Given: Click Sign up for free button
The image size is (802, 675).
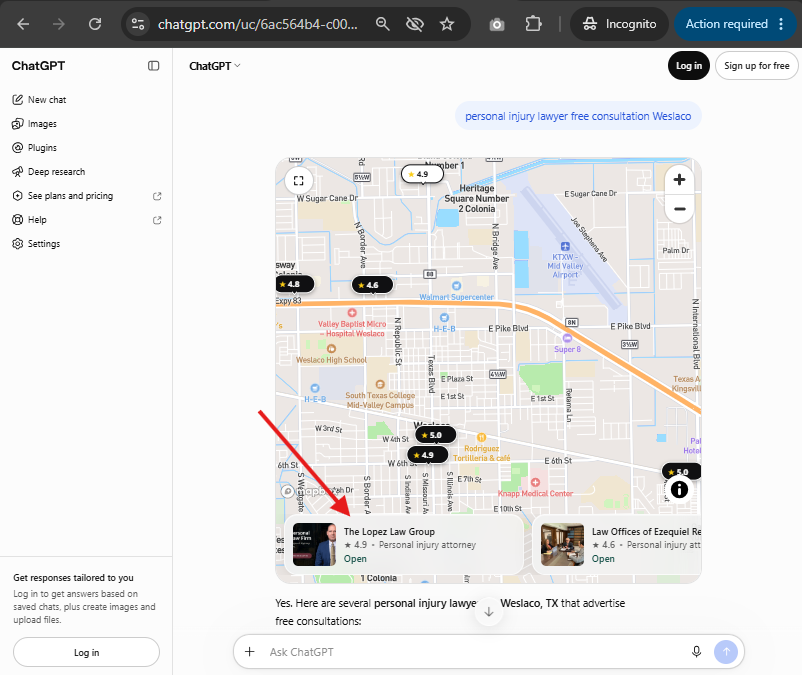Looking at the screenshot, I should (x=756, y=65).
